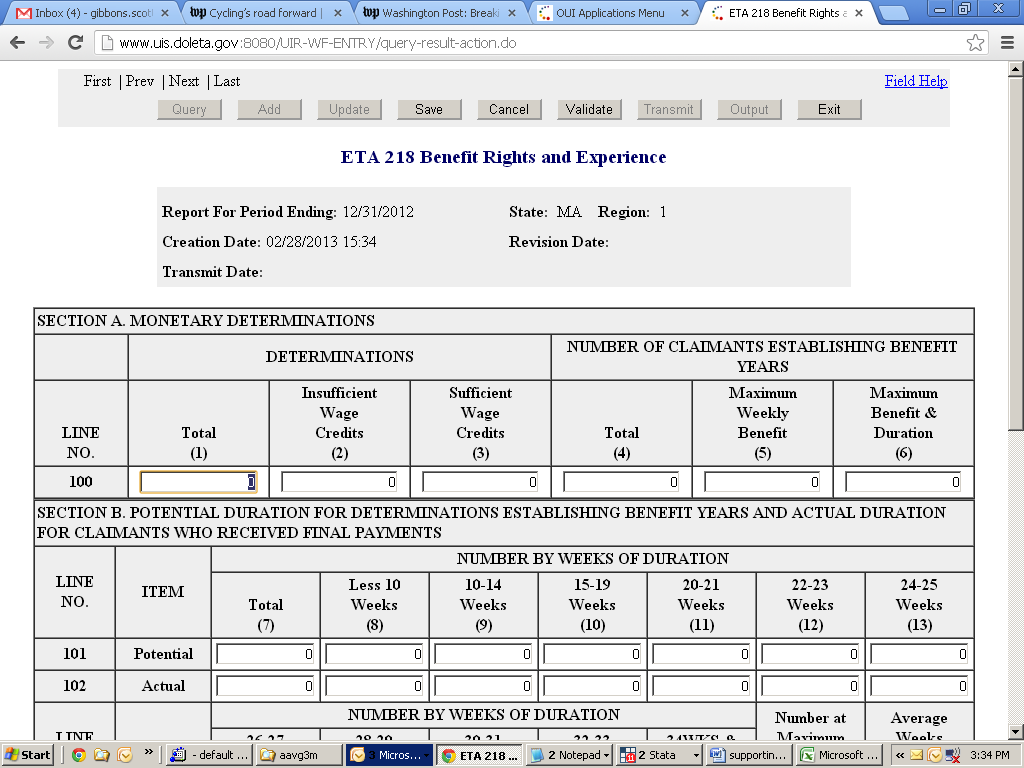The image size is (1024, 768).
Task: Click line 102 10-14 Weeks field
Action: click(x=484, y=686)
